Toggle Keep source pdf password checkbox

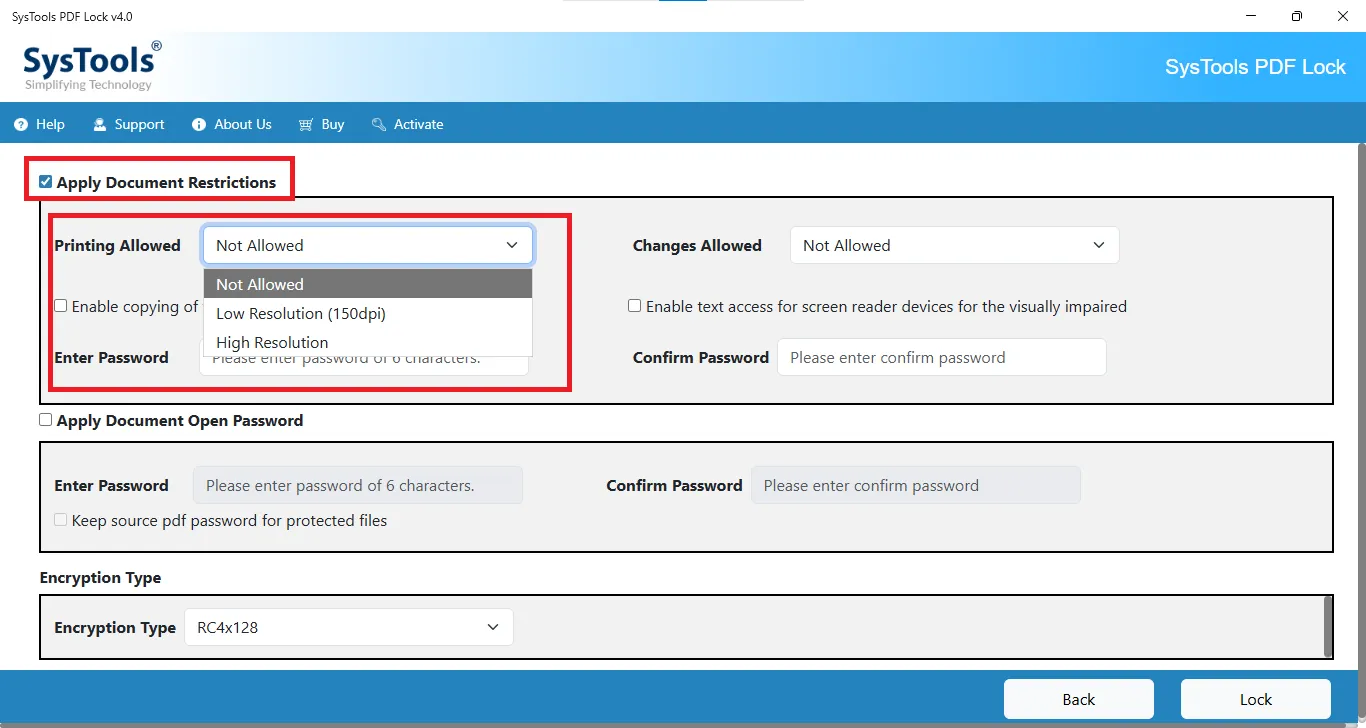(x=61, y=520)
